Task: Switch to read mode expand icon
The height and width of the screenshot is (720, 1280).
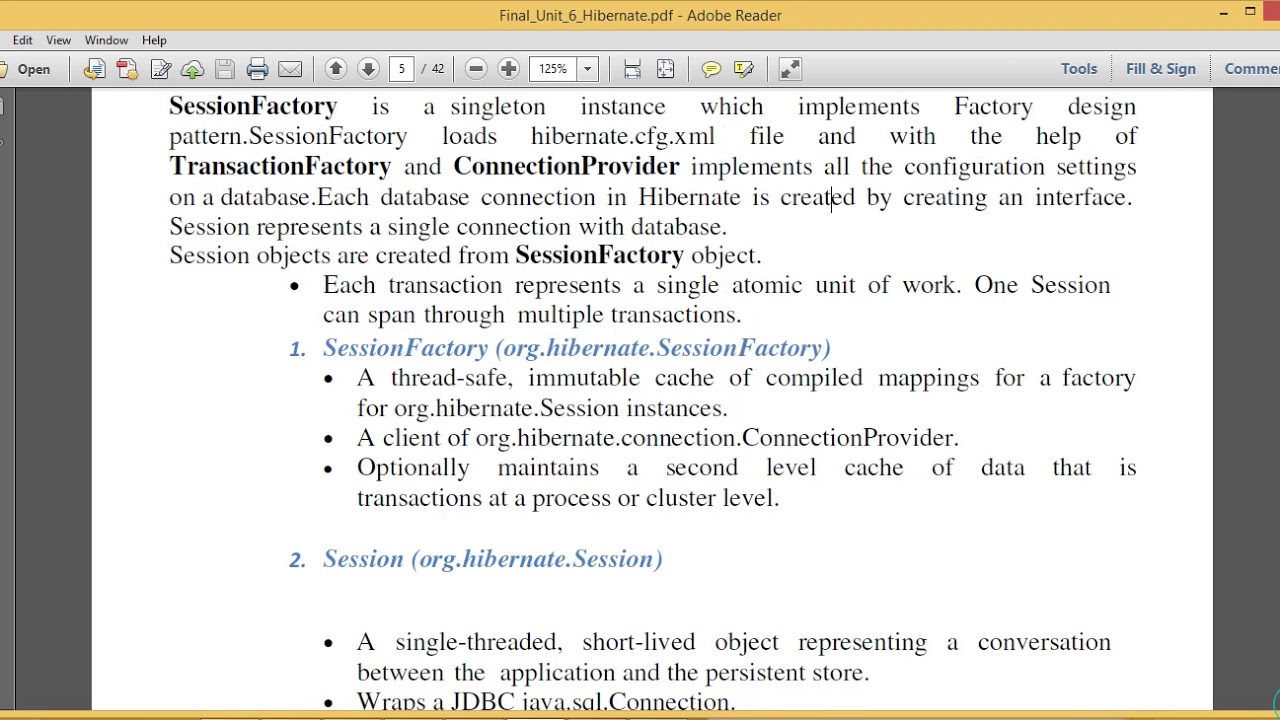Action: pos(790,69)
